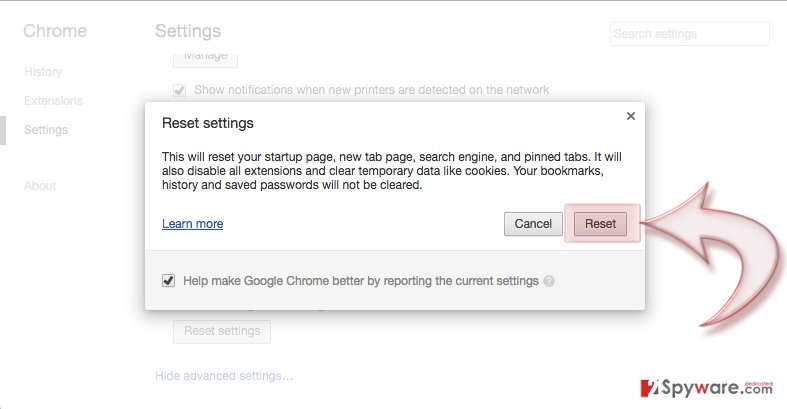
Task: Click the Chrome heading in sidebar
Action: pyautogui.click(x=55, y=31)
